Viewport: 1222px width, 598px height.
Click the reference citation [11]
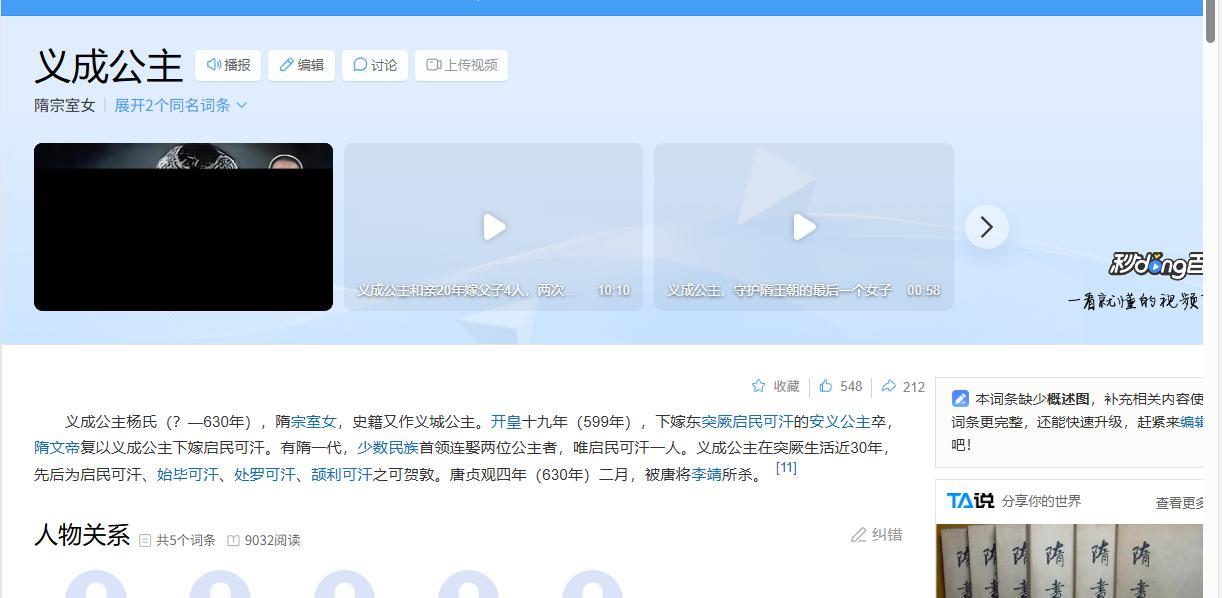click(x=786, y=467)
